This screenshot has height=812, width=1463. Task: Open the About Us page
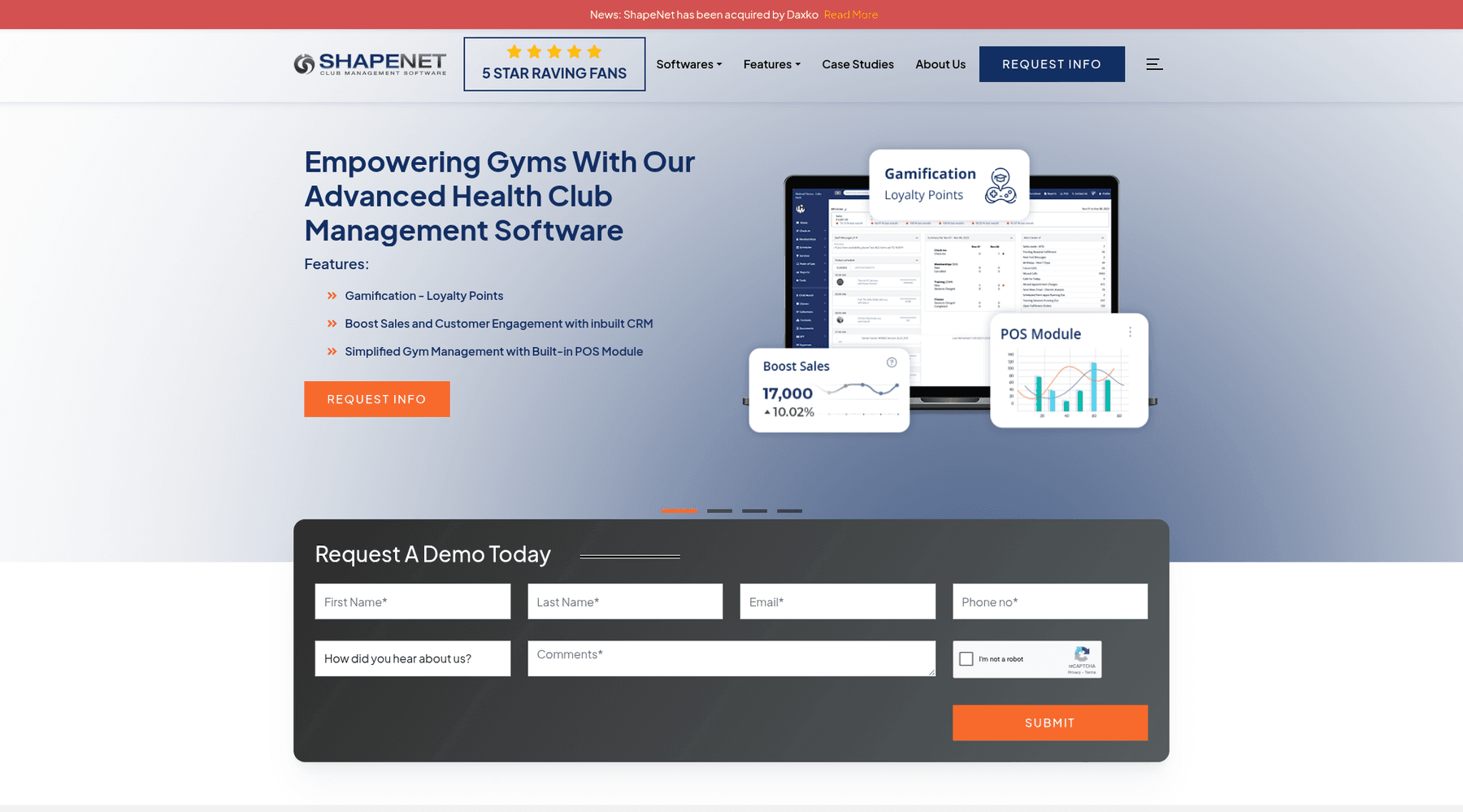(x=940, y=64)
